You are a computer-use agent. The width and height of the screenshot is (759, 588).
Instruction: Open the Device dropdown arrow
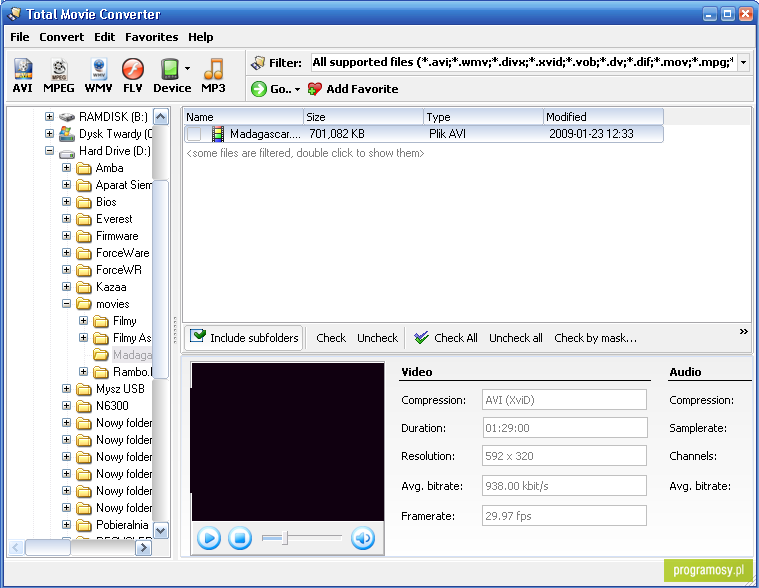(187, 68)
